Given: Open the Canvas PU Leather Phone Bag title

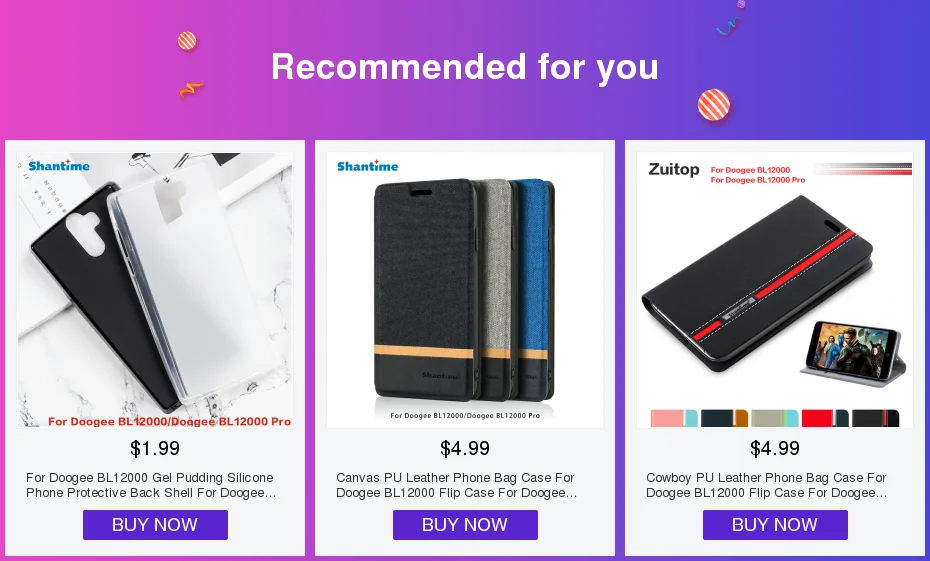Looking at the screenshot, I should pos(456,485).
